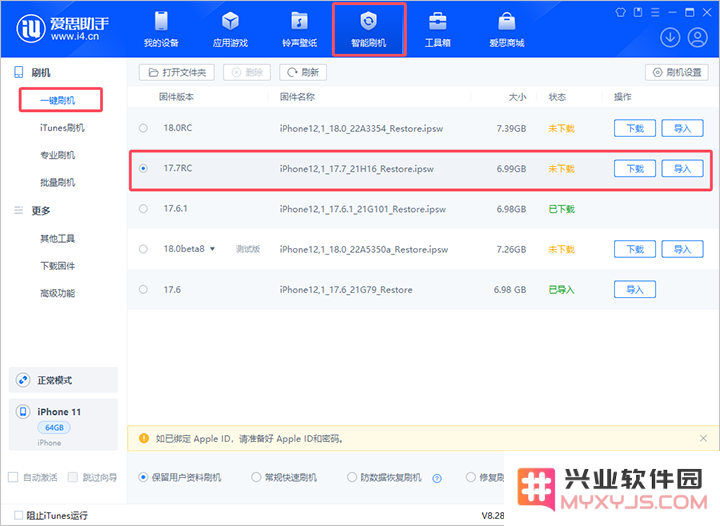The height and width of the screenshot is (526, 720).
Task: Open 其他工具 in the sidebar
Action: click(57, 238)
